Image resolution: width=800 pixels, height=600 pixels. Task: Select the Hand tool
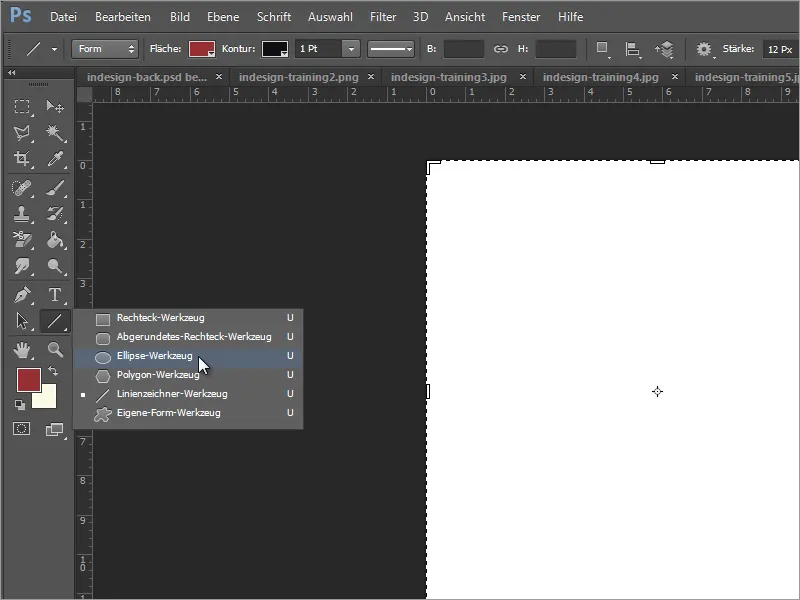[21, 350]
